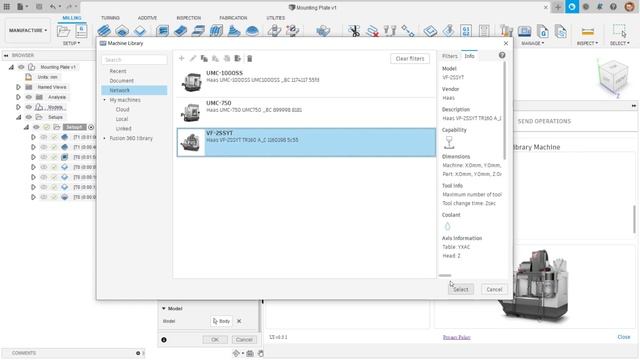Open the data panel grid icon
The image size is (640, 360).
tap(7, 7)
